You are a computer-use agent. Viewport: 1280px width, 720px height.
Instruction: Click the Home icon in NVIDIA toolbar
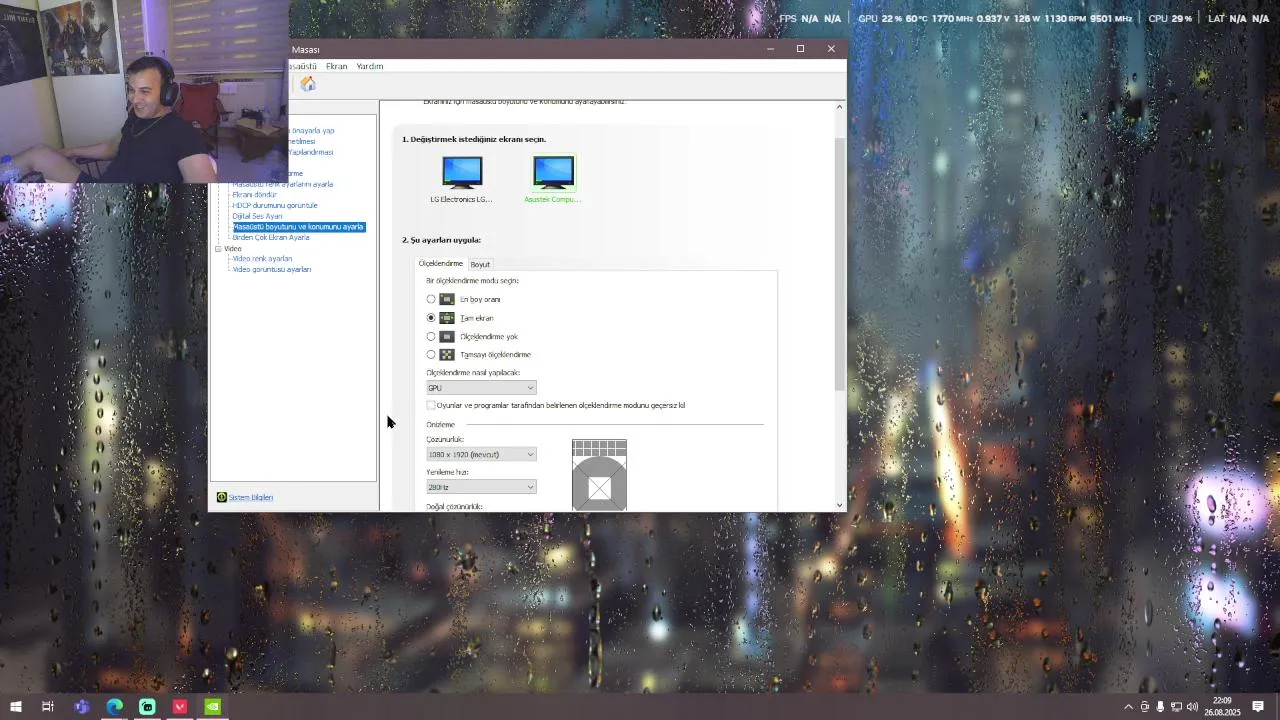pos(308,84)
